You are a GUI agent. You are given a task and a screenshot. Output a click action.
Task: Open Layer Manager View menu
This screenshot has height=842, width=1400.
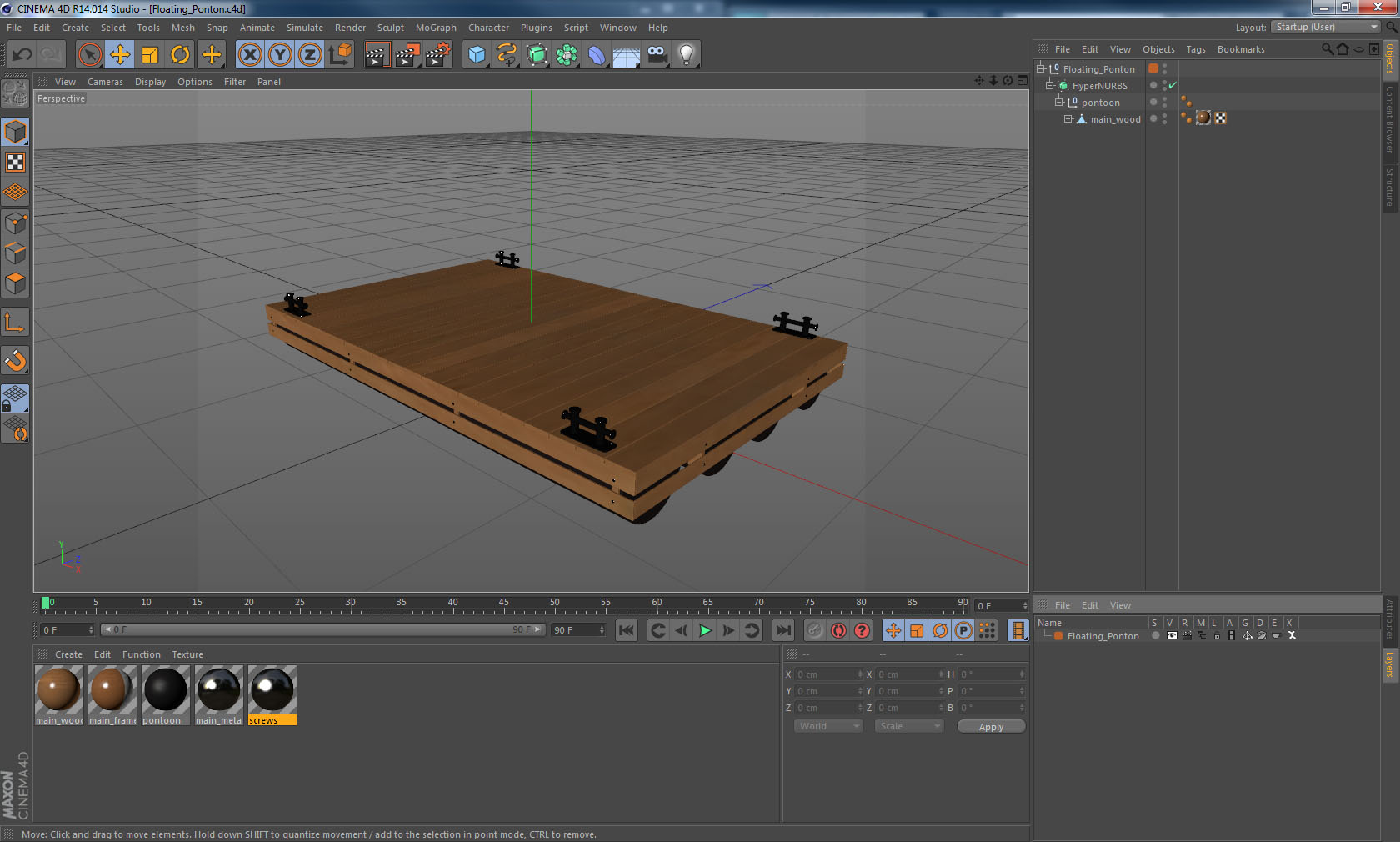coord(1120,605)
